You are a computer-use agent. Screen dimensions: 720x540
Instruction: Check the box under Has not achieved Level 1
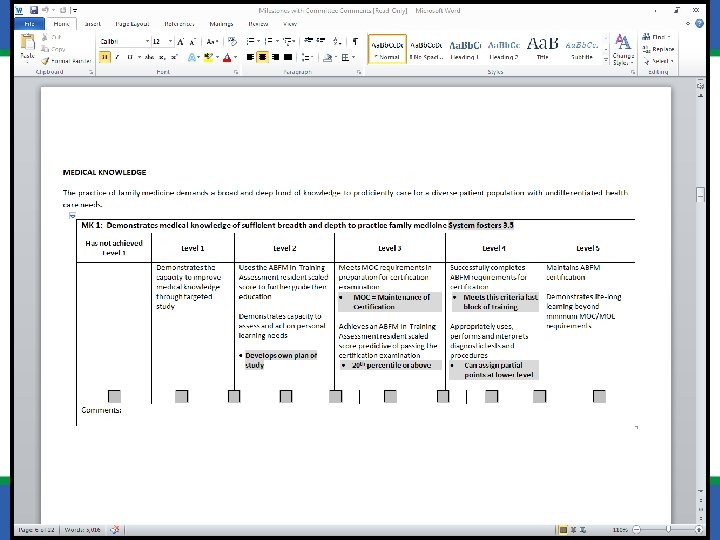(114, 396)
